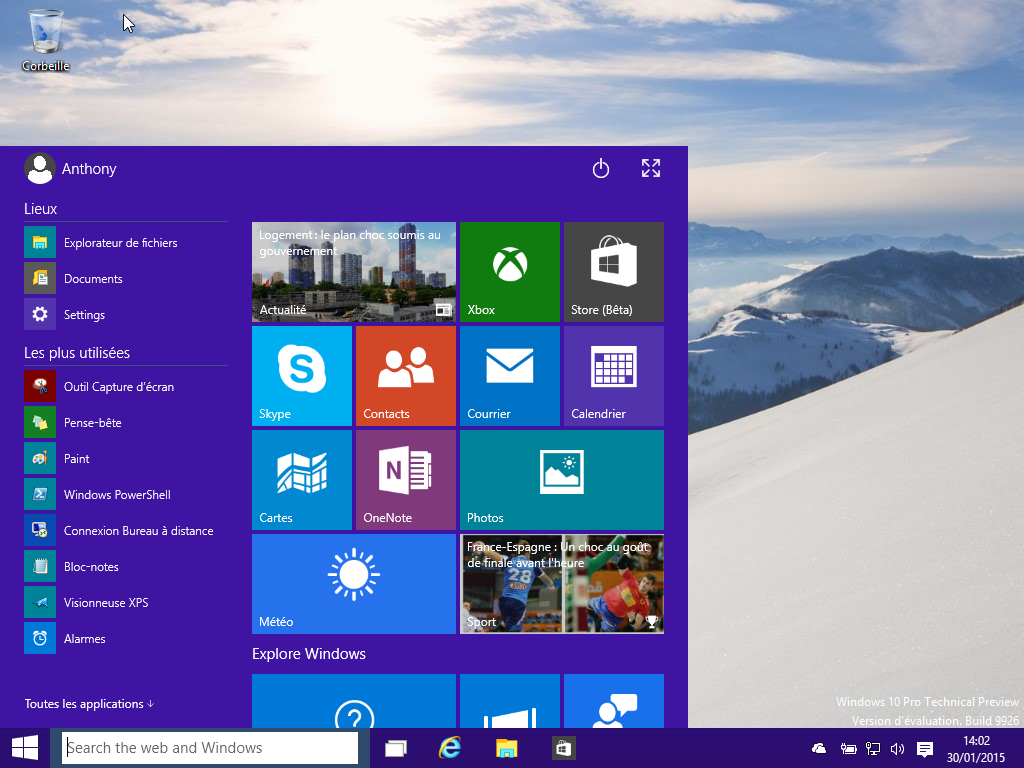Click the Windows Start button
1024x768 pixels.
click(25, 748)
